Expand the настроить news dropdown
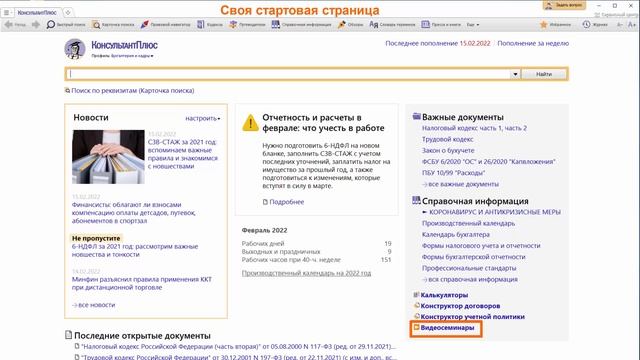Viewport: 640px width, 360px height. (x=202, y=118)
